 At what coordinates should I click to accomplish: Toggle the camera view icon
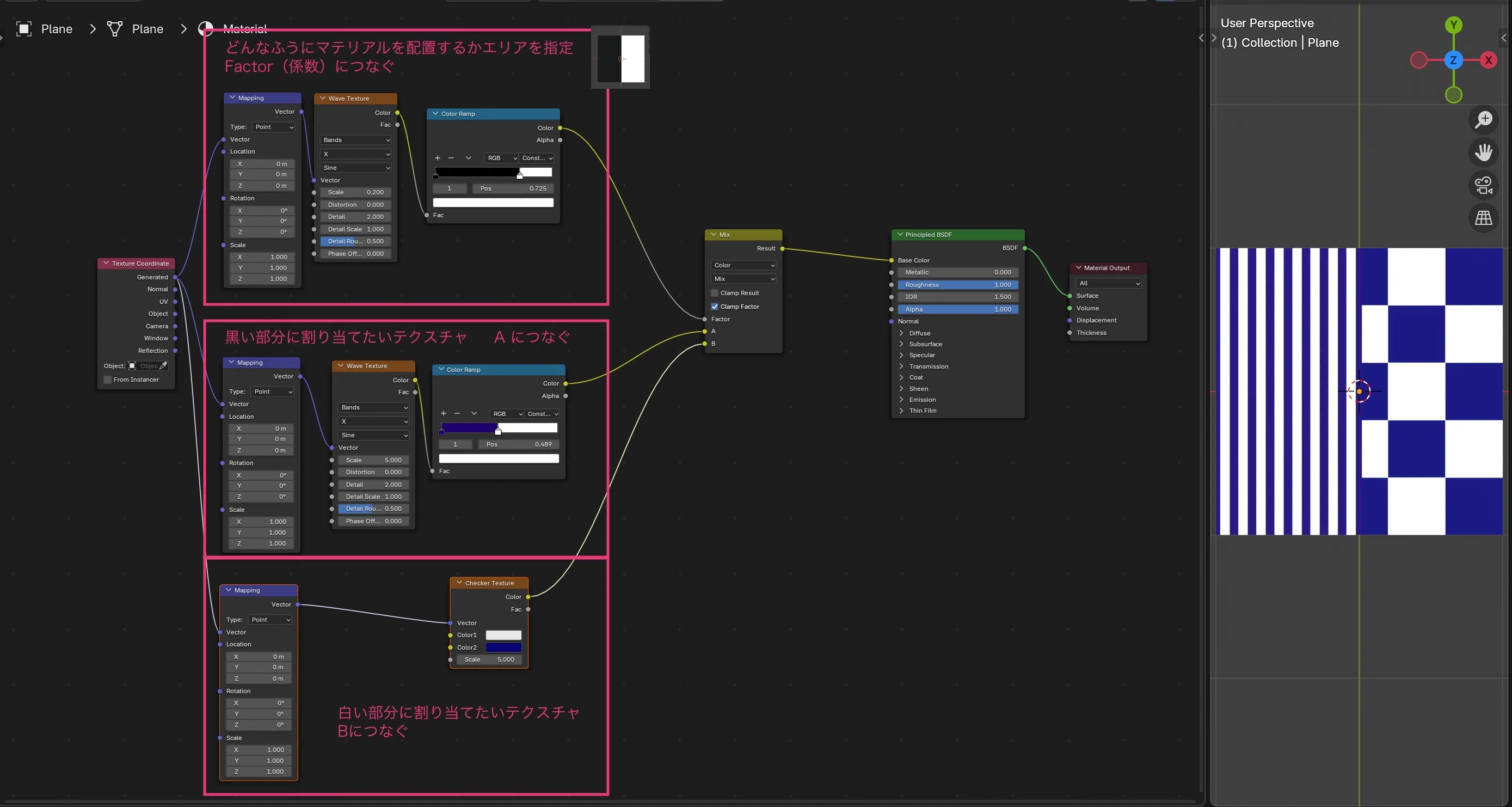(x=1483, y=186)
